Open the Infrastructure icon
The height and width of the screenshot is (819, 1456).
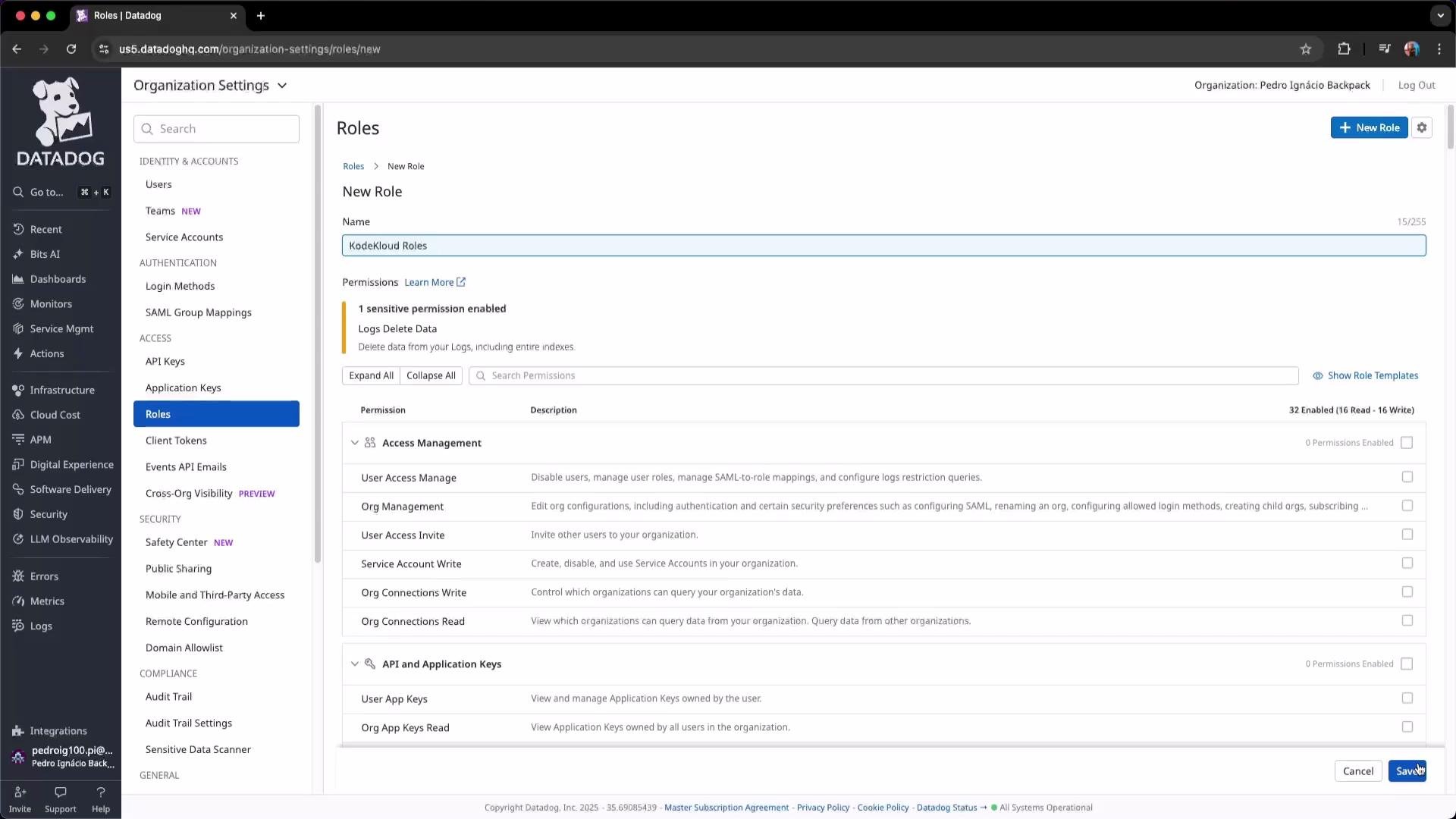point(18,390)
